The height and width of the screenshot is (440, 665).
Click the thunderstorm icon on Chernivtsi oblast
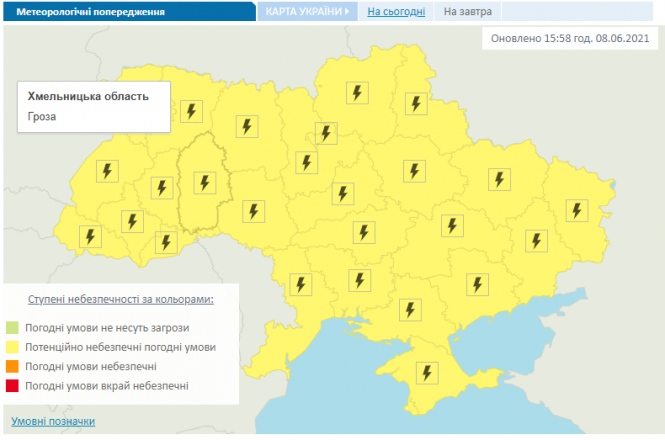pyautogui.click(x=166, y=242)
